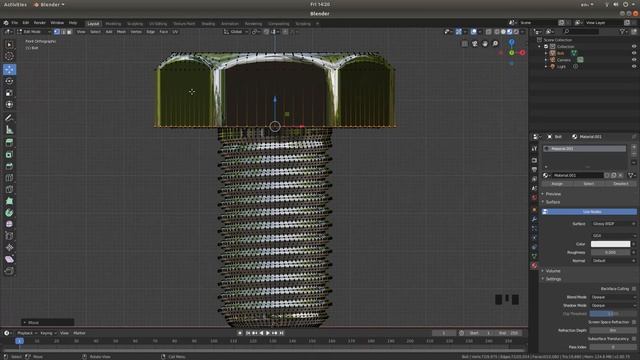Switch to the Modeling workspace tab
The width and height of the screenshot is (640, 360).
(113, 24)
